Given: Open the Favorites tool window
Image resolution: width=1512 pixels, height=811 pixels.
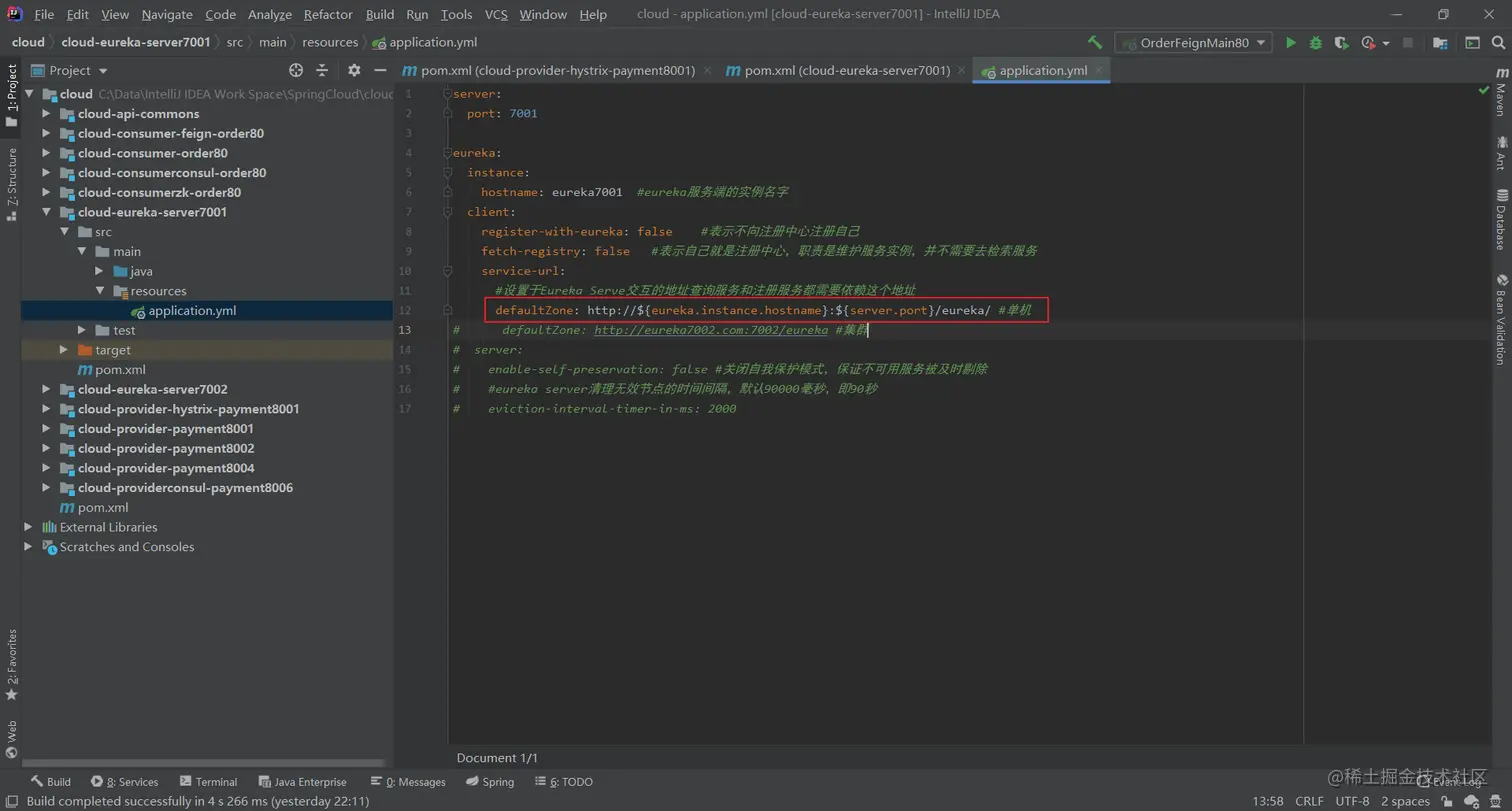Looking at the screenshot, I should click(x=11, y=665).
